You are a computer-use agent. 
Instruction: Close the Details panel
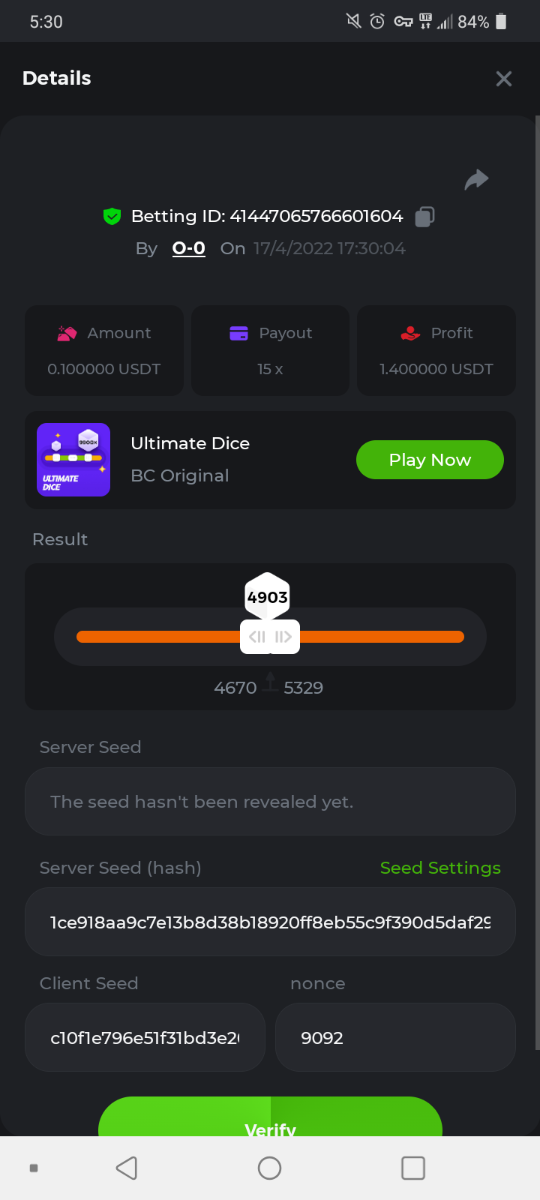504,78
